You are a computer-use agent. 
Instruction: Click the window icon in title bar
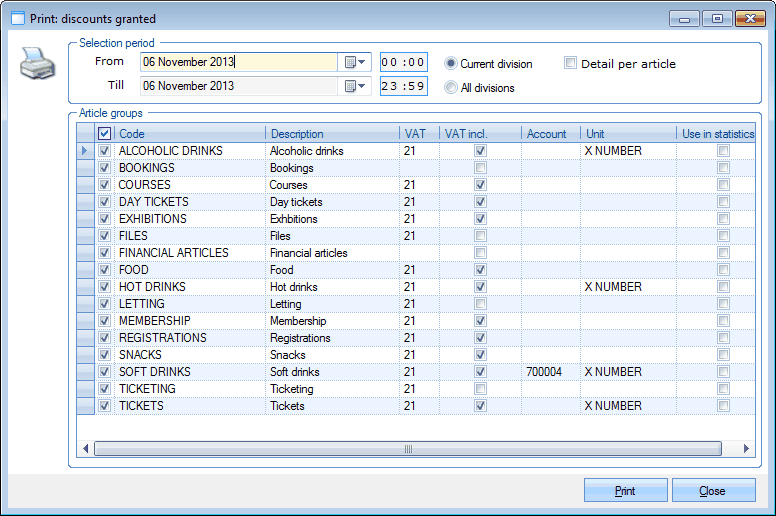pos(18,19)
